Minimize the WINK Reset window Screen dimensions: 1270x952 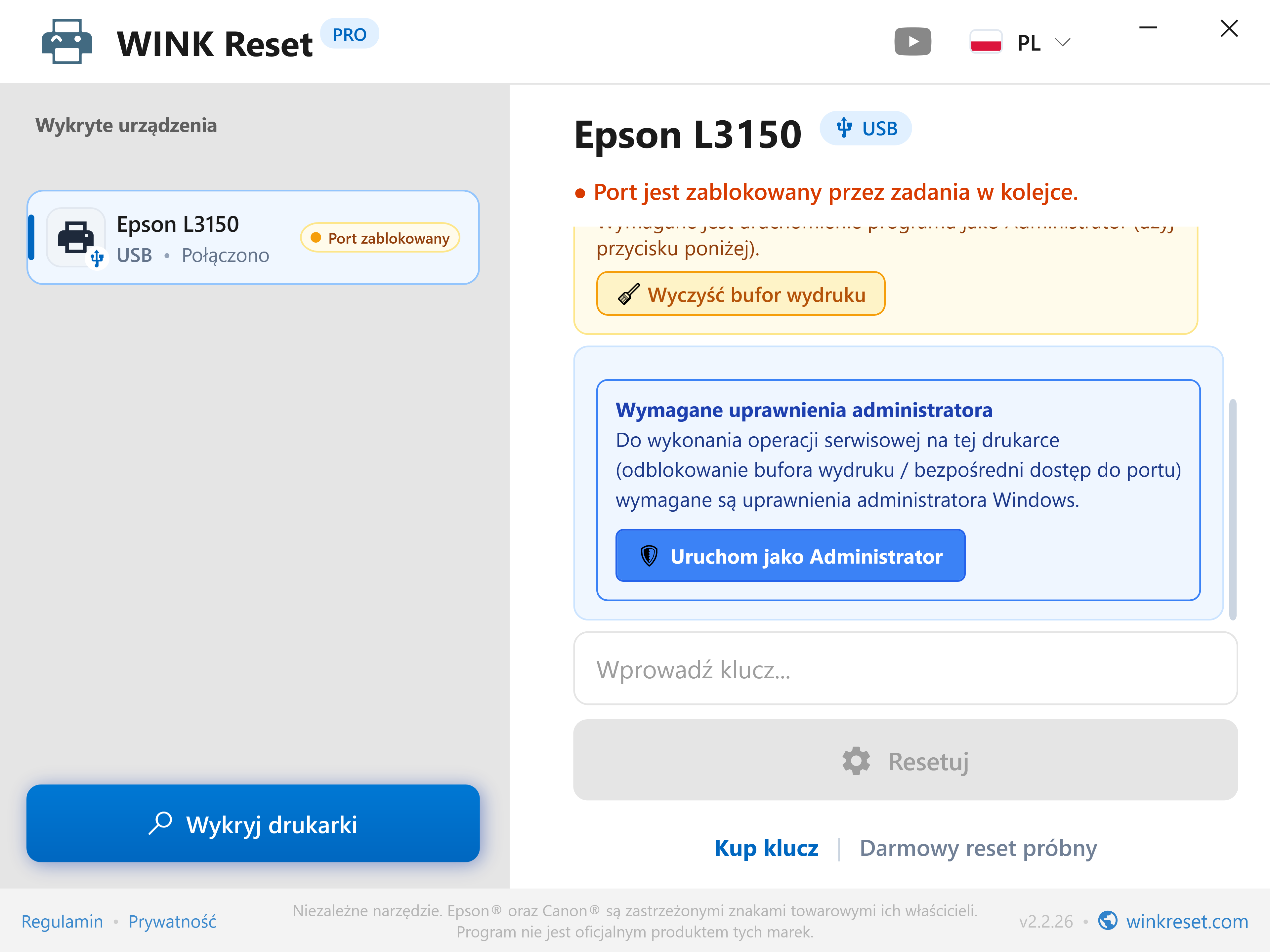(1148, 27)
